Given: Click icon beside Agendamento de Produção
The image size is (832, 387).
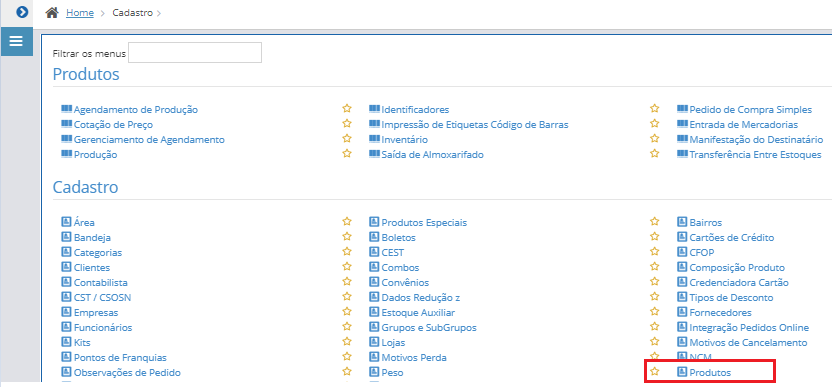Looking at the screenshot, I should [x=66, y=109].
